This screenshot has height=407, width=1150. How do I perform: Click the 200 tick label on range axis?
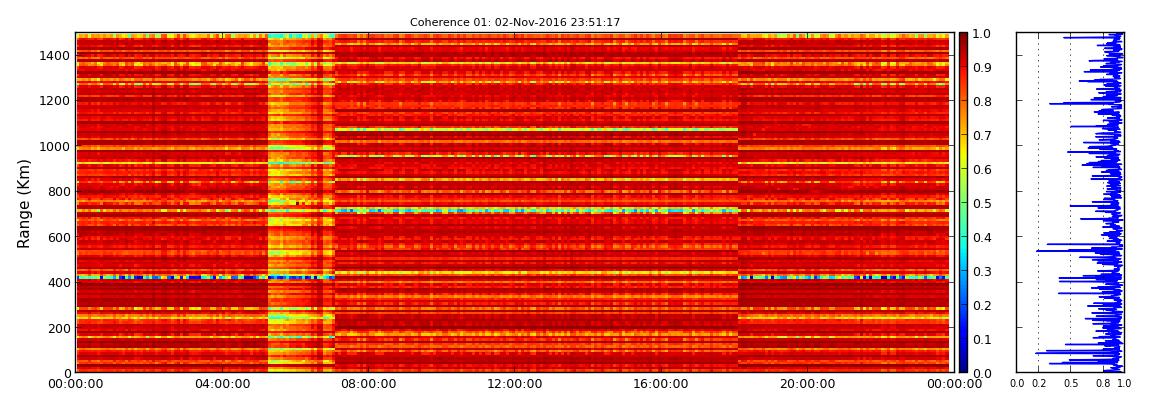click(x=59, y=328)
